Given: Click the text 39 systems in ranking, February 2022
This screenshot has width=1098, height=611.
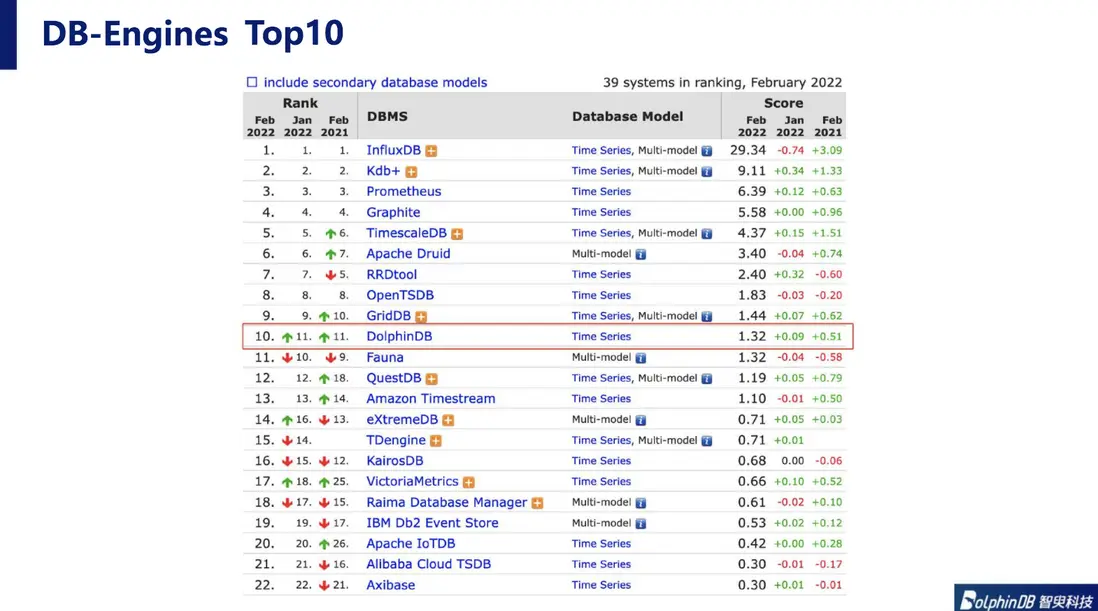Looking at the screenshot, I should (723, 83).
